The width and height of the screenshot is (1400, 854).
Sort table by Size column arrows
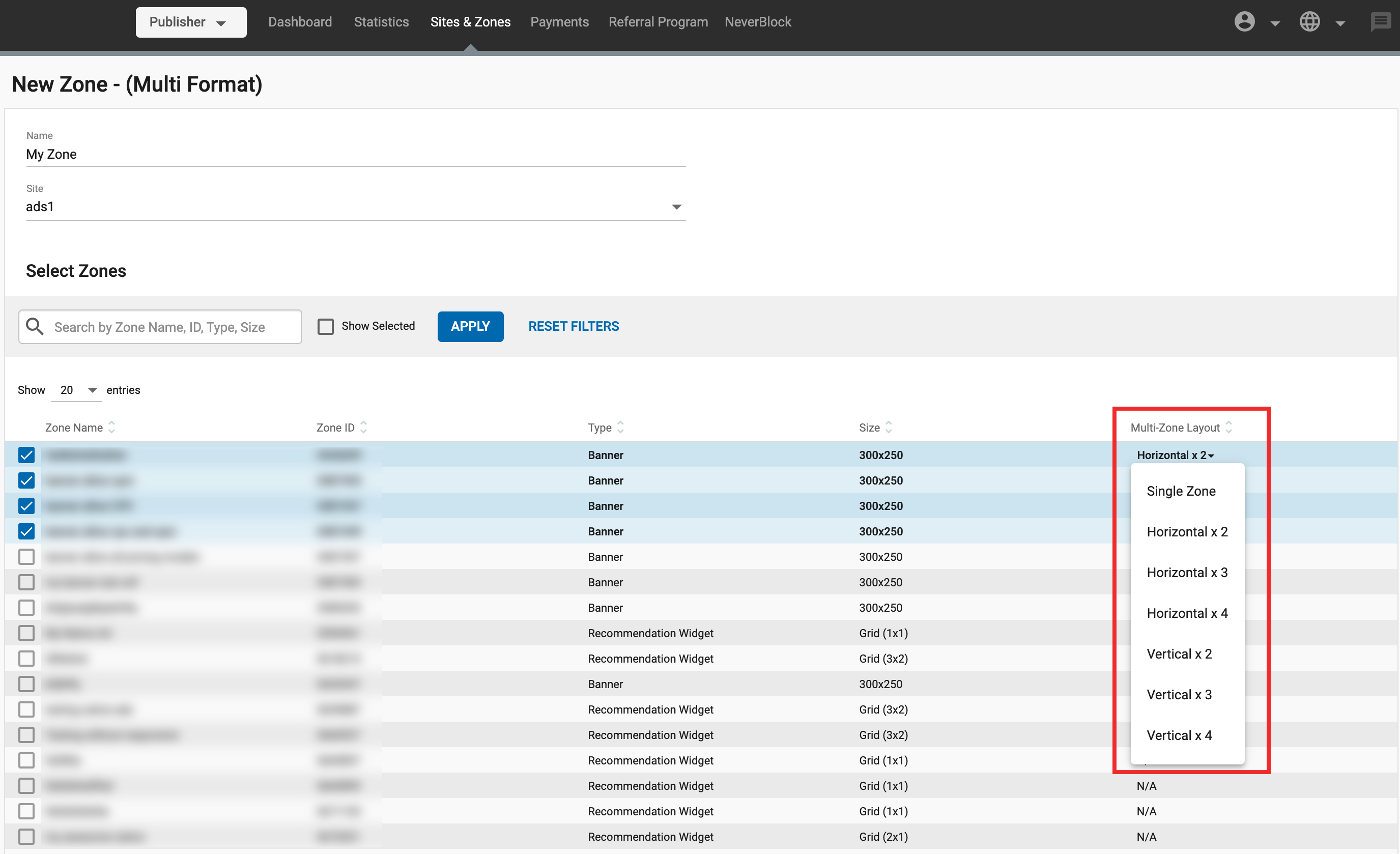pyautogui.click(x=889, y=428)
